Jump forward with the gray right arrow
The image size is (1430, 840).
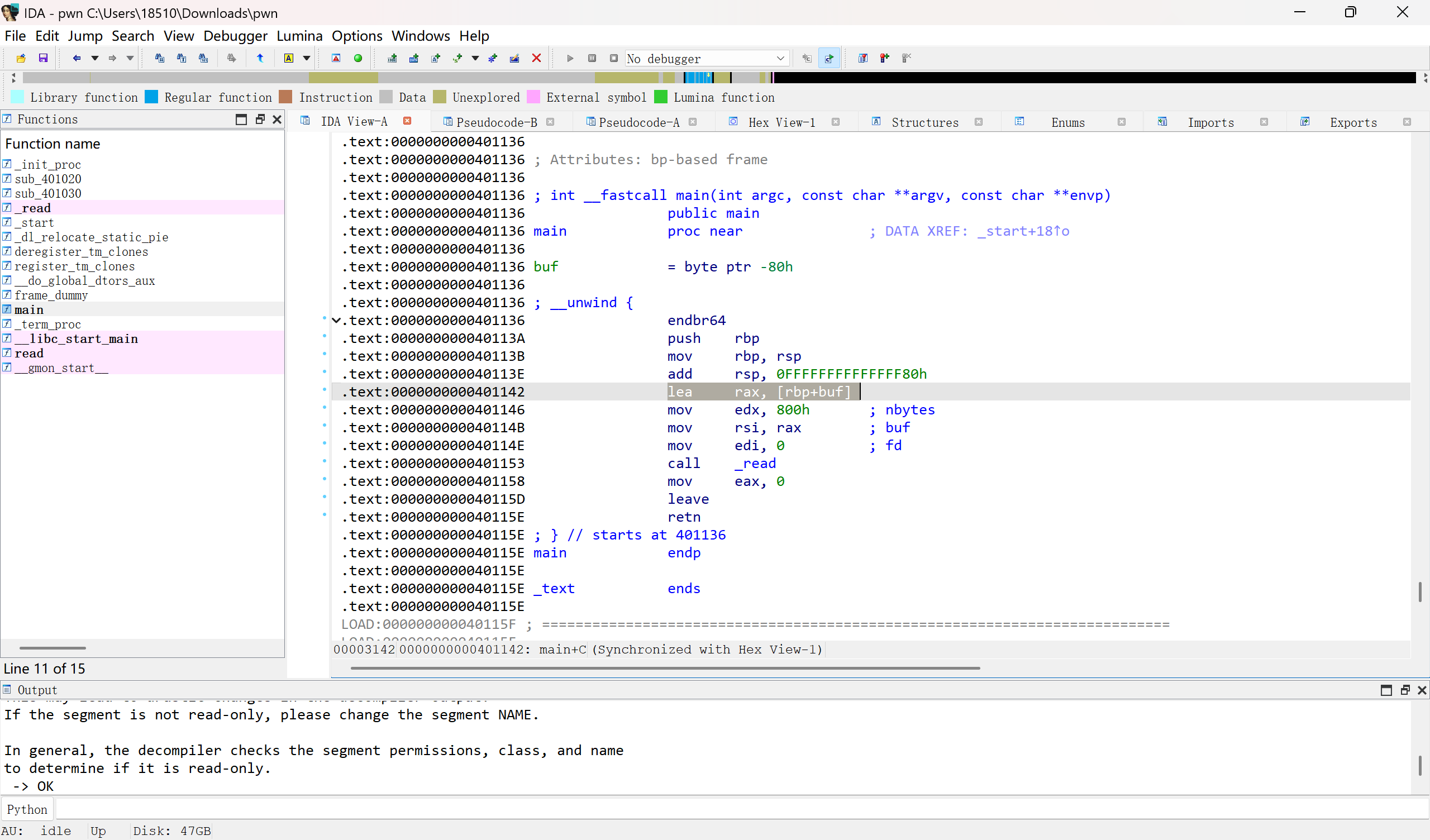tap(112, 58)
